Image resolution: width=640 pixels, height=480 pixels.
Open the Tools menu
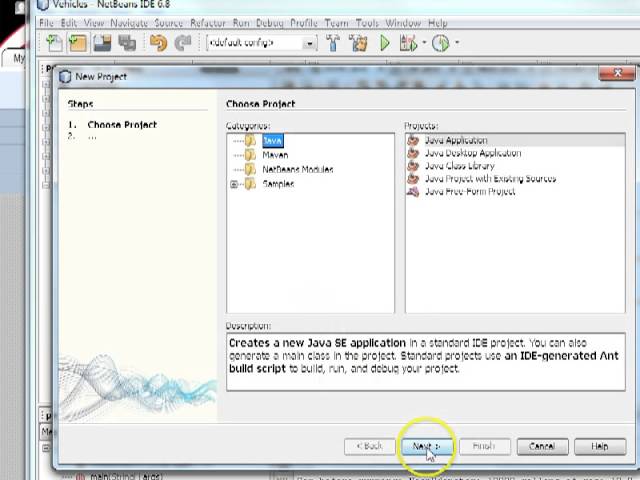(367, 23)
